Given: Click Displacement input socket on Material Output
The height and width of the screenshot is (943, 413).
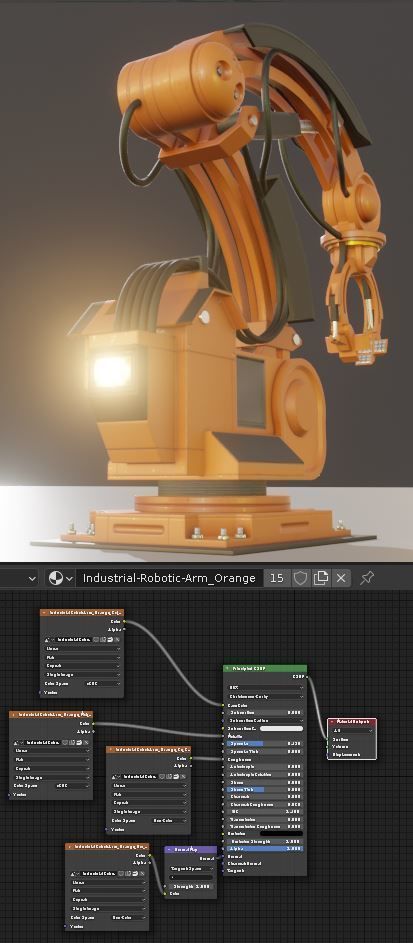Looking at the screenshot, I should [328, 754].
